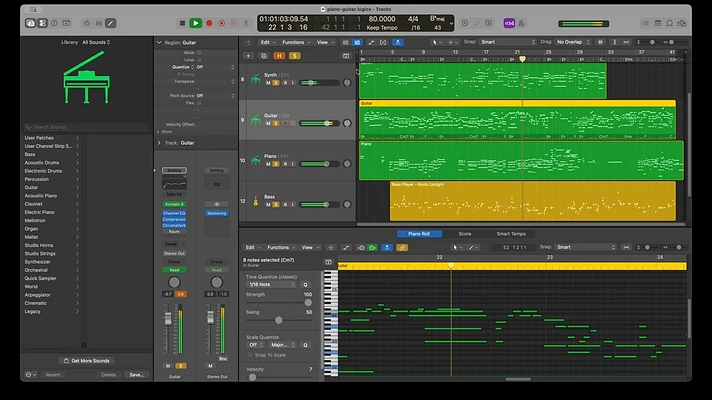Toggle the green MIDI Out button in Piano Roll
This screenshot has height=400, width=712.
click(x=372, y=247)
